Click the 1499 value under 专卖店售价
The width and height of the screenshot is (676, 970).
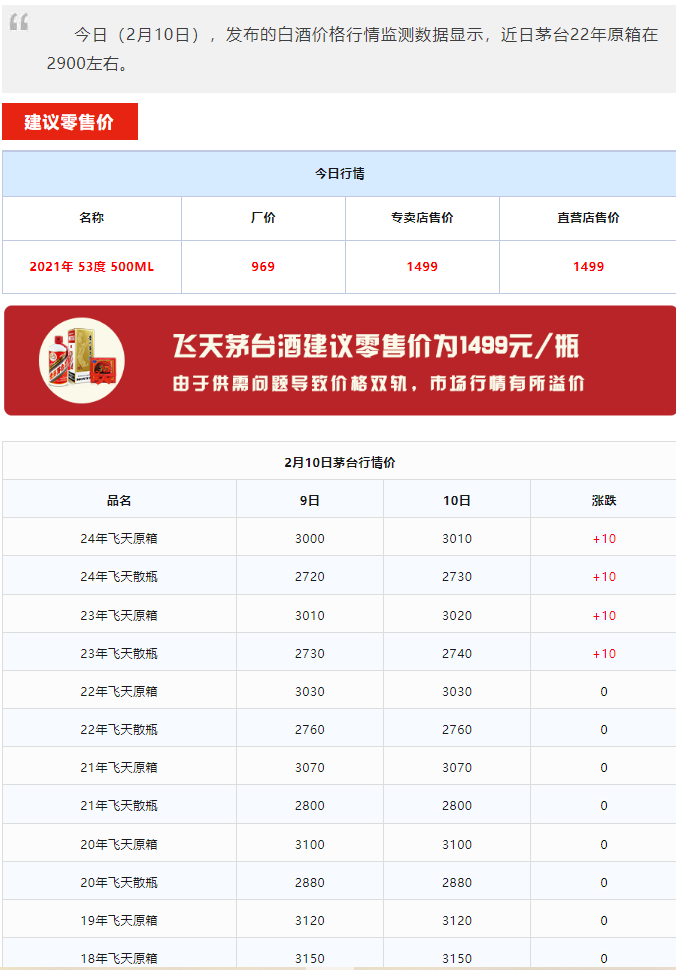pyautogui.click(x=422, y=267)
